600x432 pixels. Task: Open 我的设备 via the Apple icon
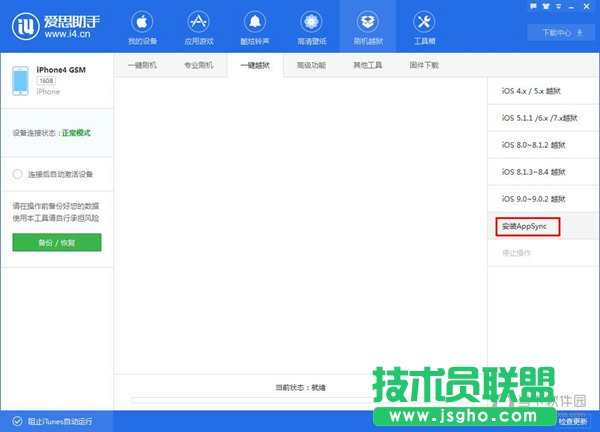tap(142, 22)
